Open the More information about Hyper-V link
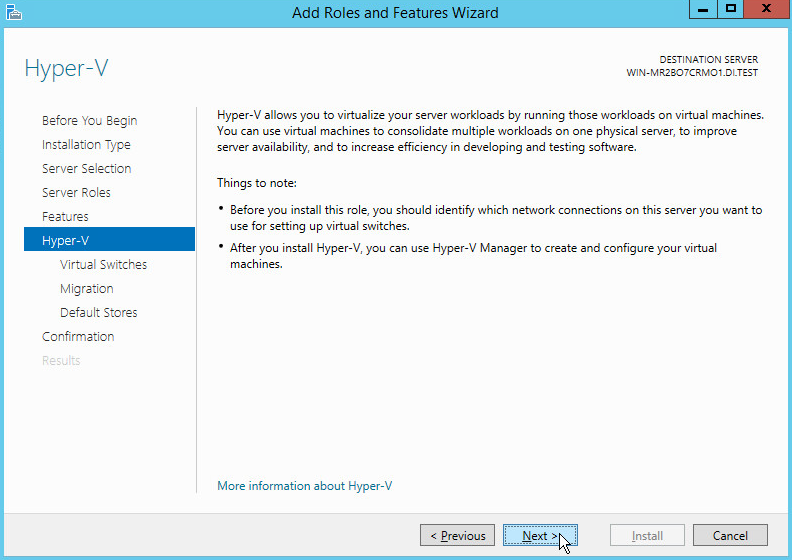 (x=305, y=486)
